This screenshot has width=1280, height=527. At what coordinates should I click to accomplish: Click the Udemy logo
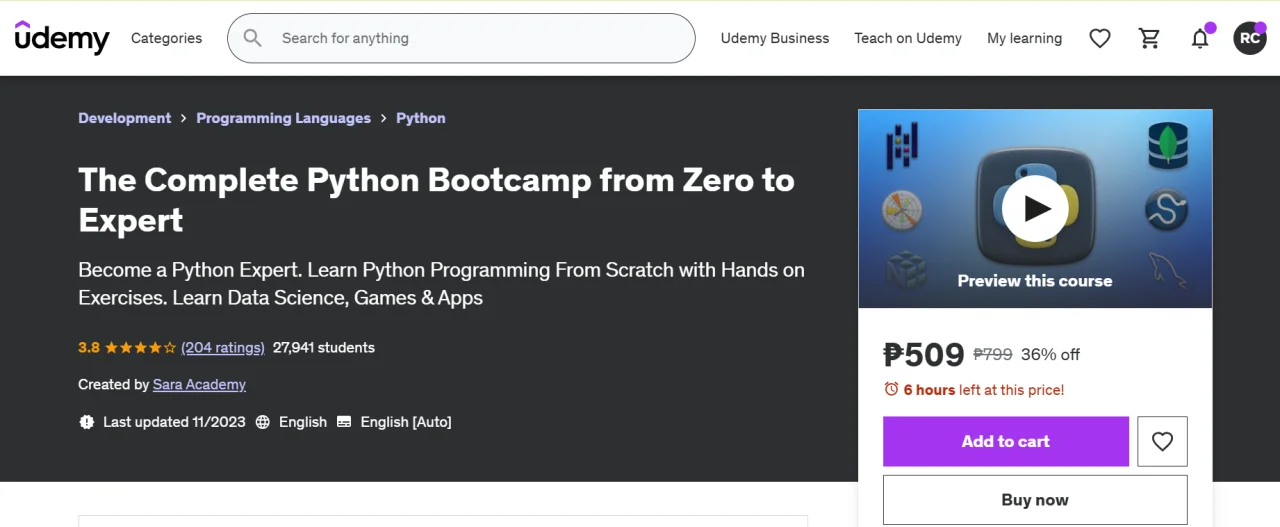pos(62,38)
